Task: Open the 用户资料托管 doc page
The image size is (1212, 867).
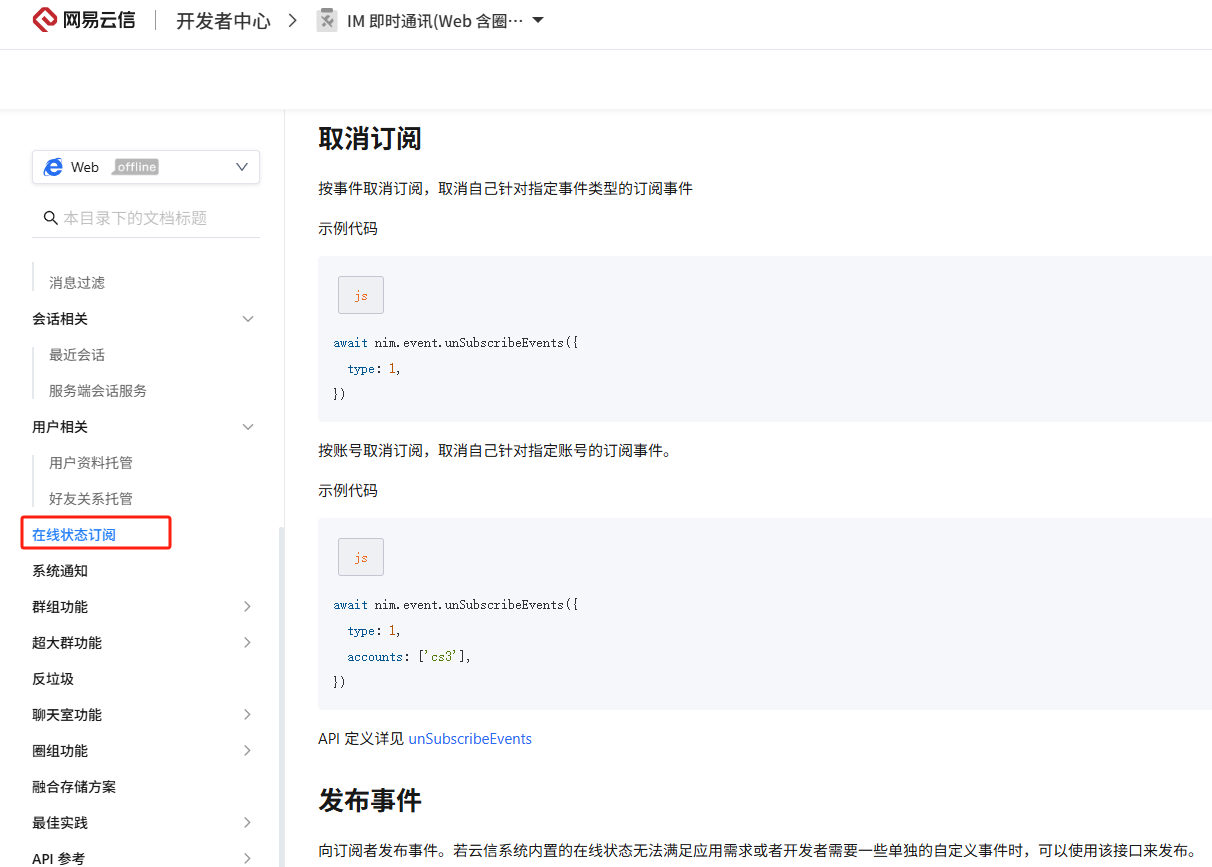Action: click(91, 463)
